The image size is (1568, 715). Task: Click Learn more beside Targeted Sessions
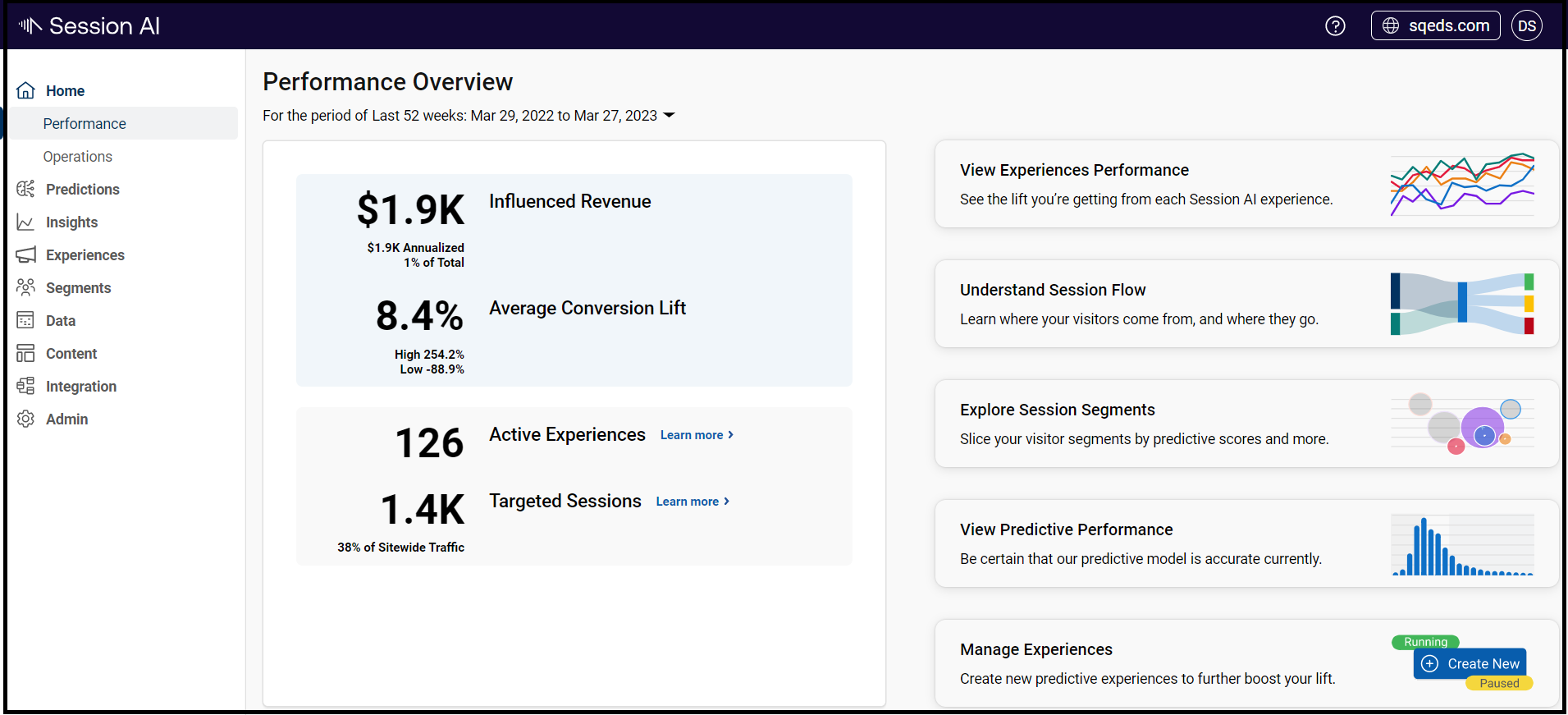point(693,502)
